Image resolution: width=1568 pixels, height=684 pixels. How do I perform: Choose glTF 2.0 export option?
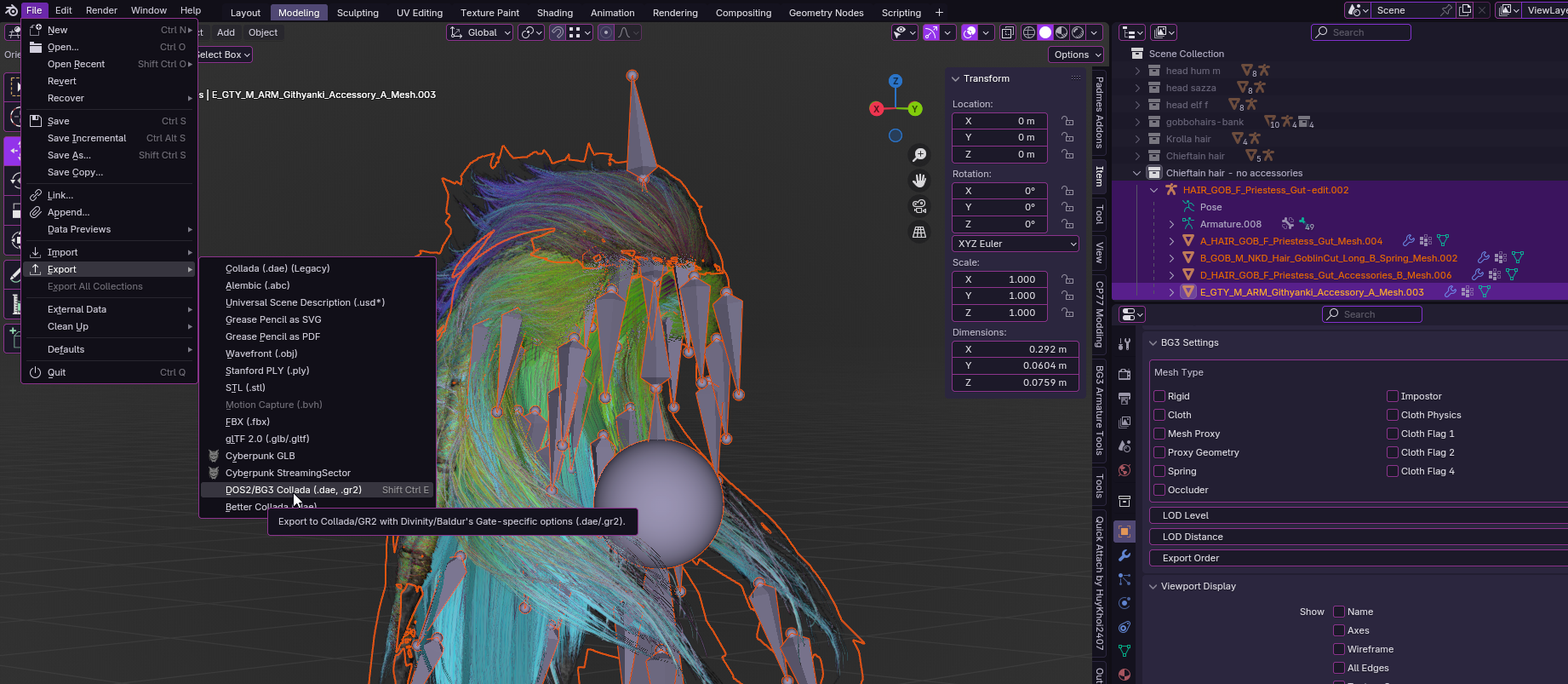pos(317,439)
